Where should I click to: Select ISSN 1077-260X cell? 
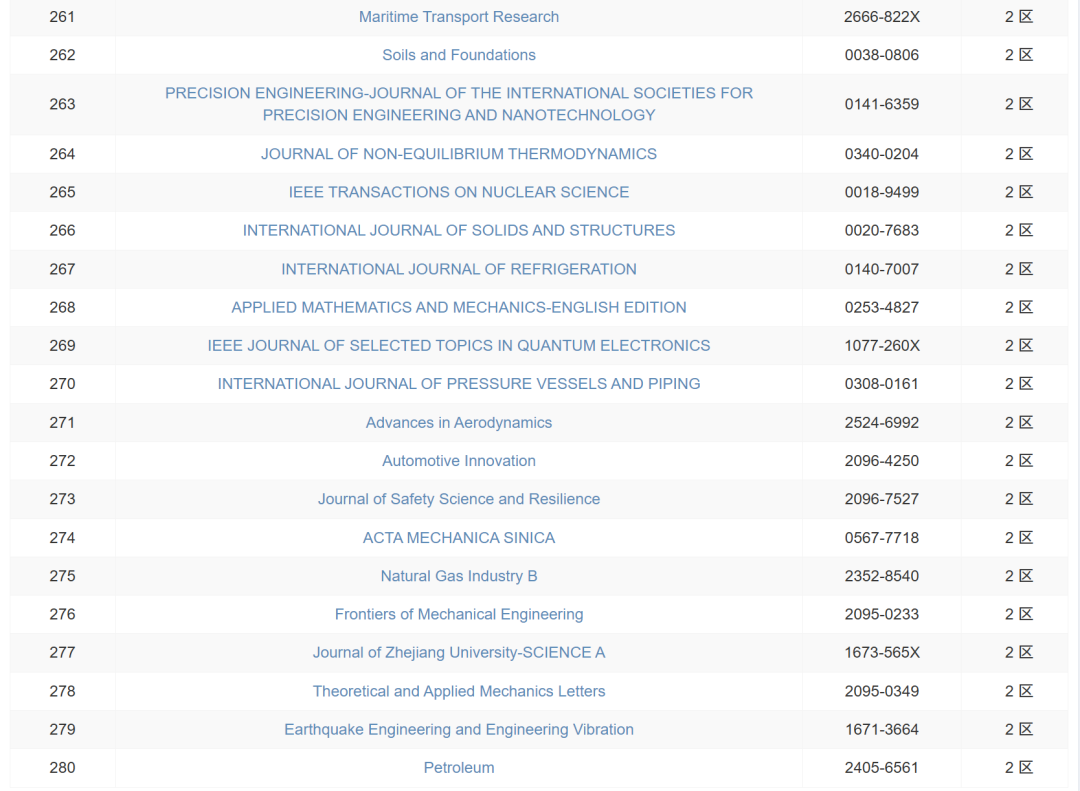click(x=882, y=345)
